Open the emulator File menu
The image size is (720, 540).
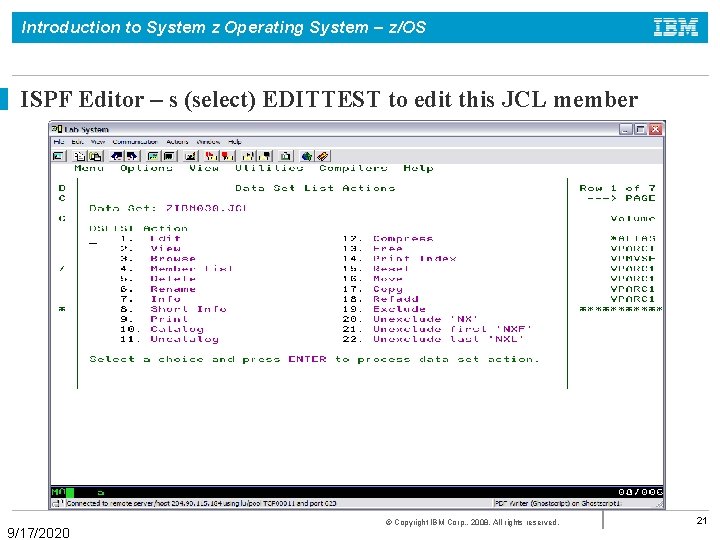(x=58, y=142)
